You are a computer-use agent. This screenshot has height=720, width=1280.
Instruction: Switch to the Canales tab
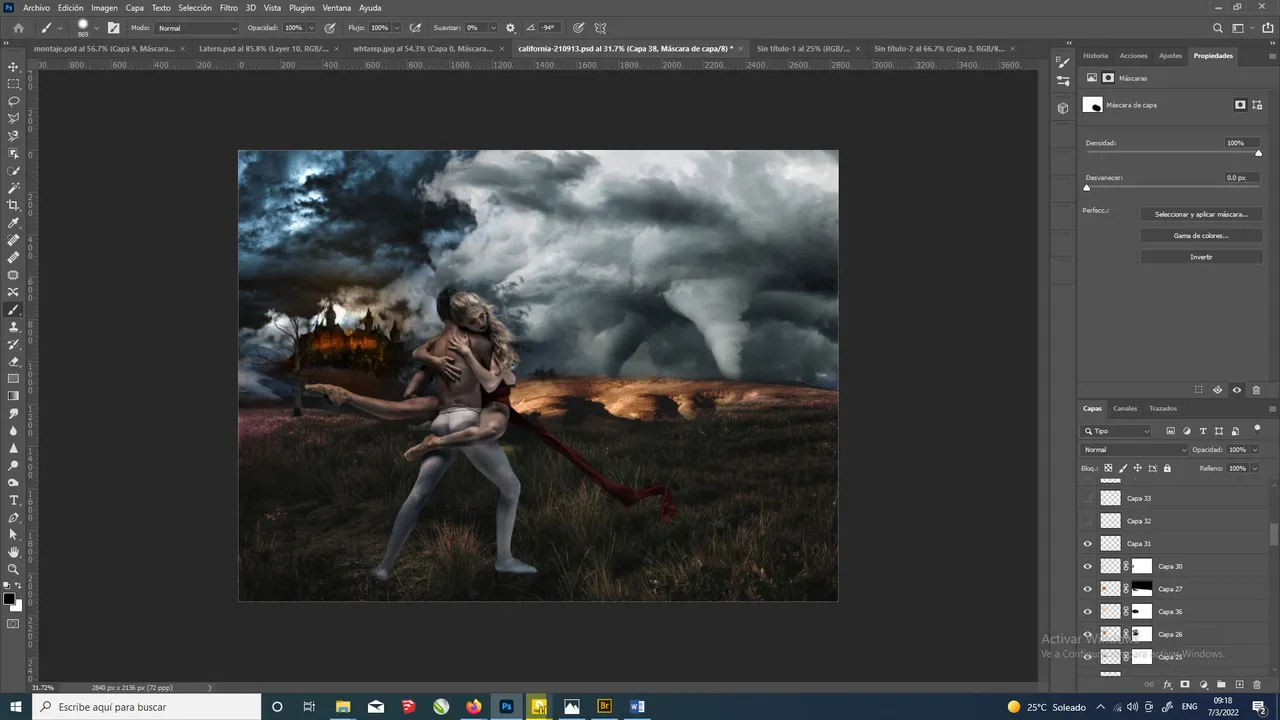pyautogui.click(x=1125, y=408)
